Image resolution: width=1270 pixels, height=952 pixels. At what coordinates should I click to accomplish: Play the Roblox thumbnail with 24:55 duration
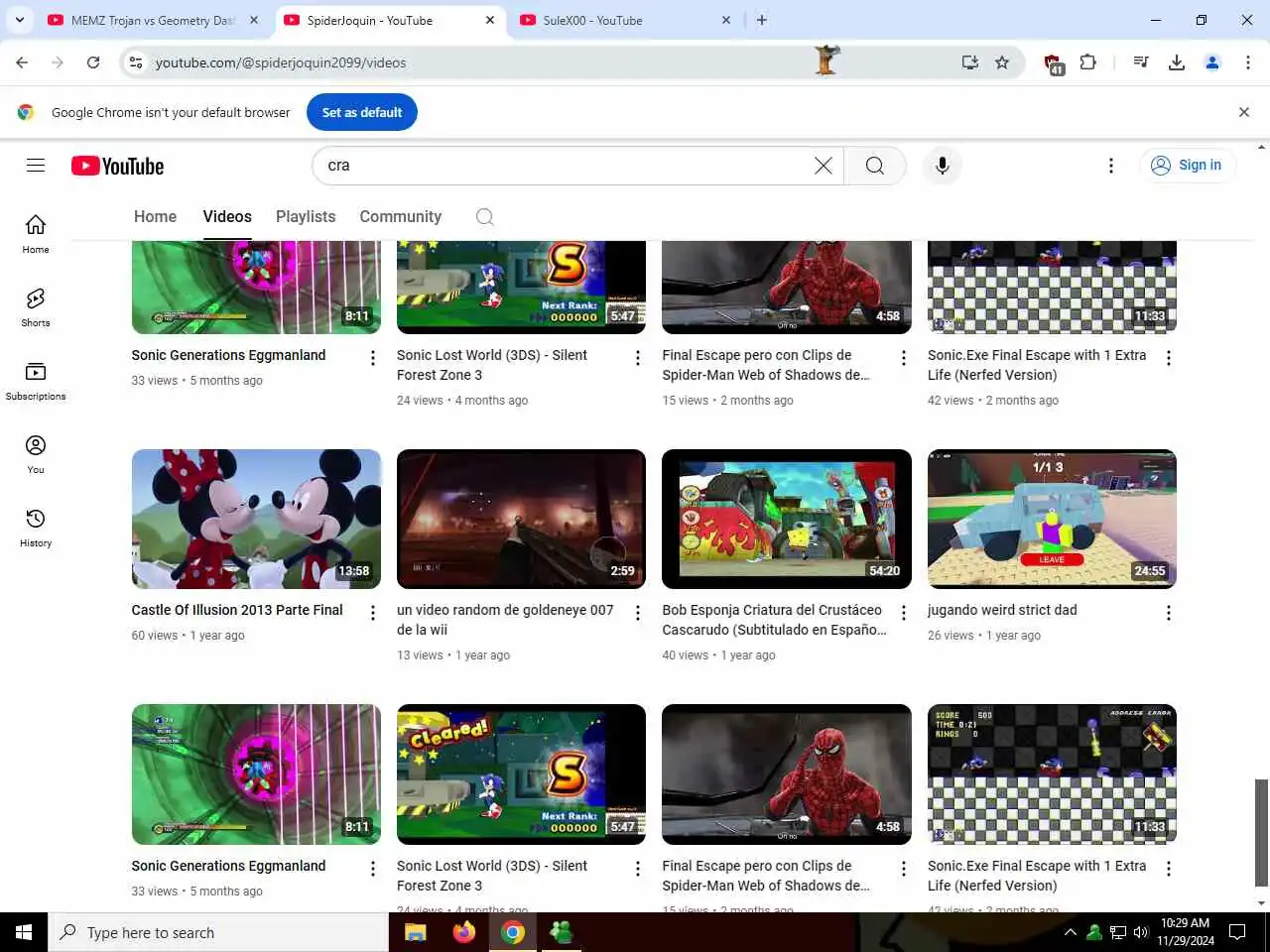[x=1052, y=520]
